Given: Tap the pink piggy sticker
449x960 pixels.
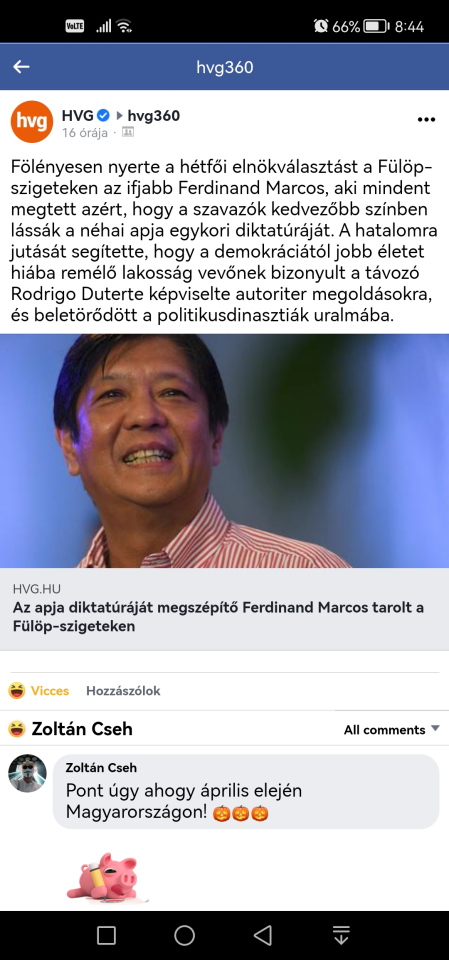Looking at the screenshot, I should (x=105, y=877).
